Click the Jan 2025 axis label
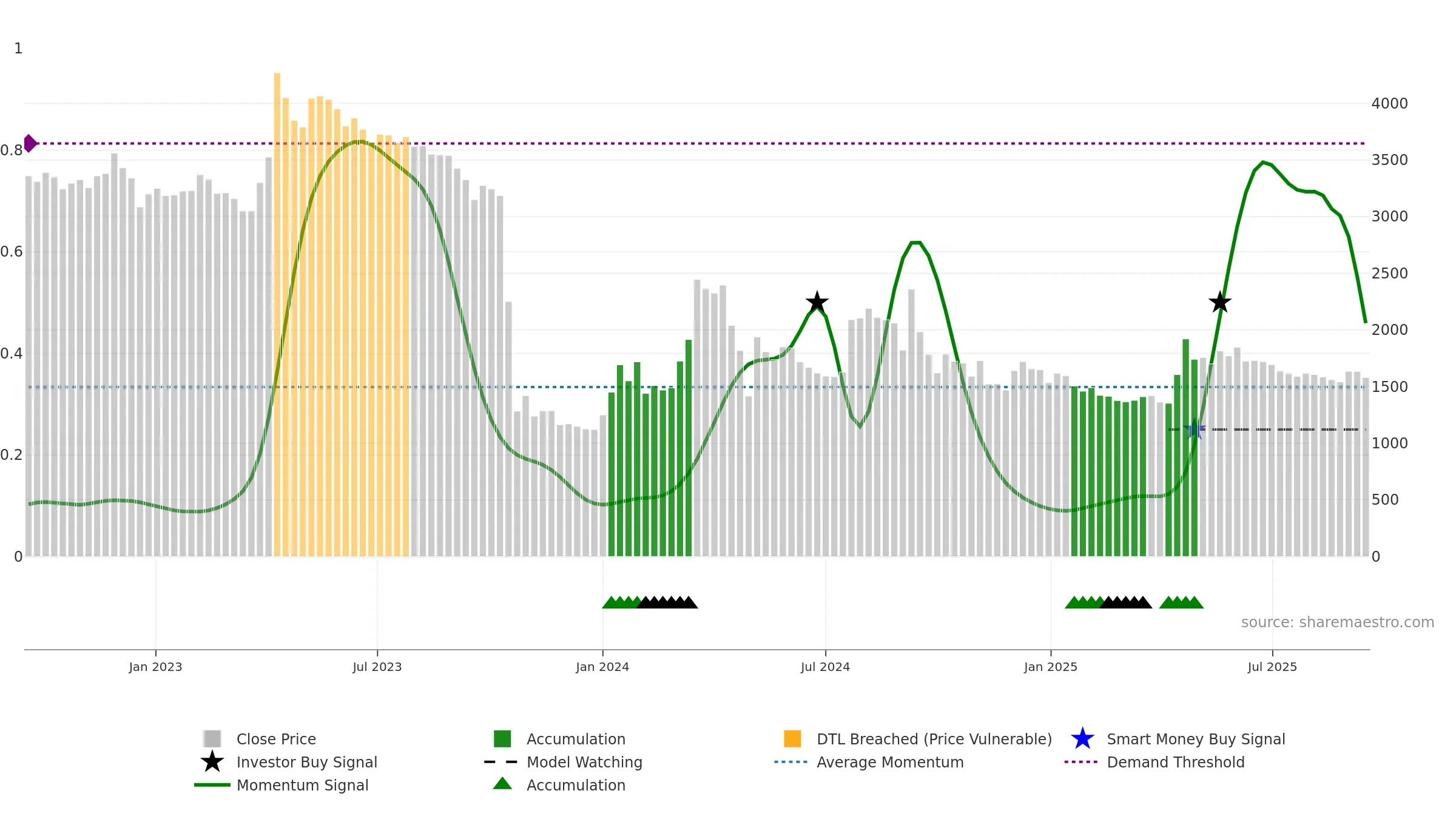1456x819 pixels. pos(1051,667)
